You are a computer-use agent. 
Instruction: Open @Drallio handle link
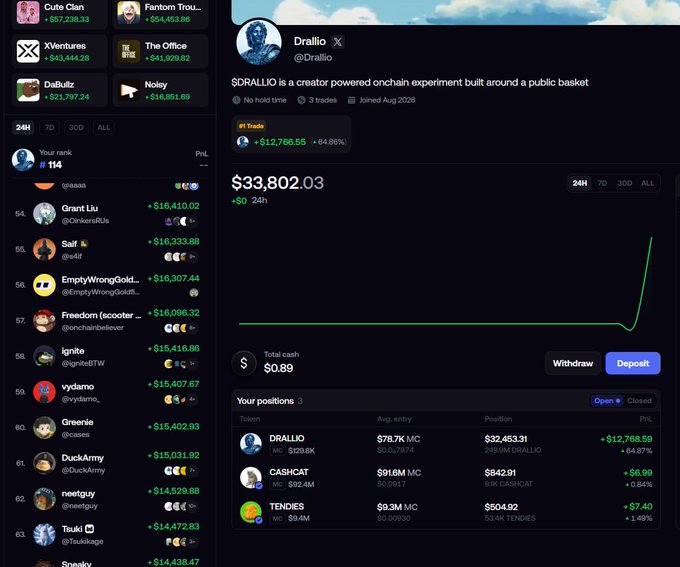[x=313, y=58]
